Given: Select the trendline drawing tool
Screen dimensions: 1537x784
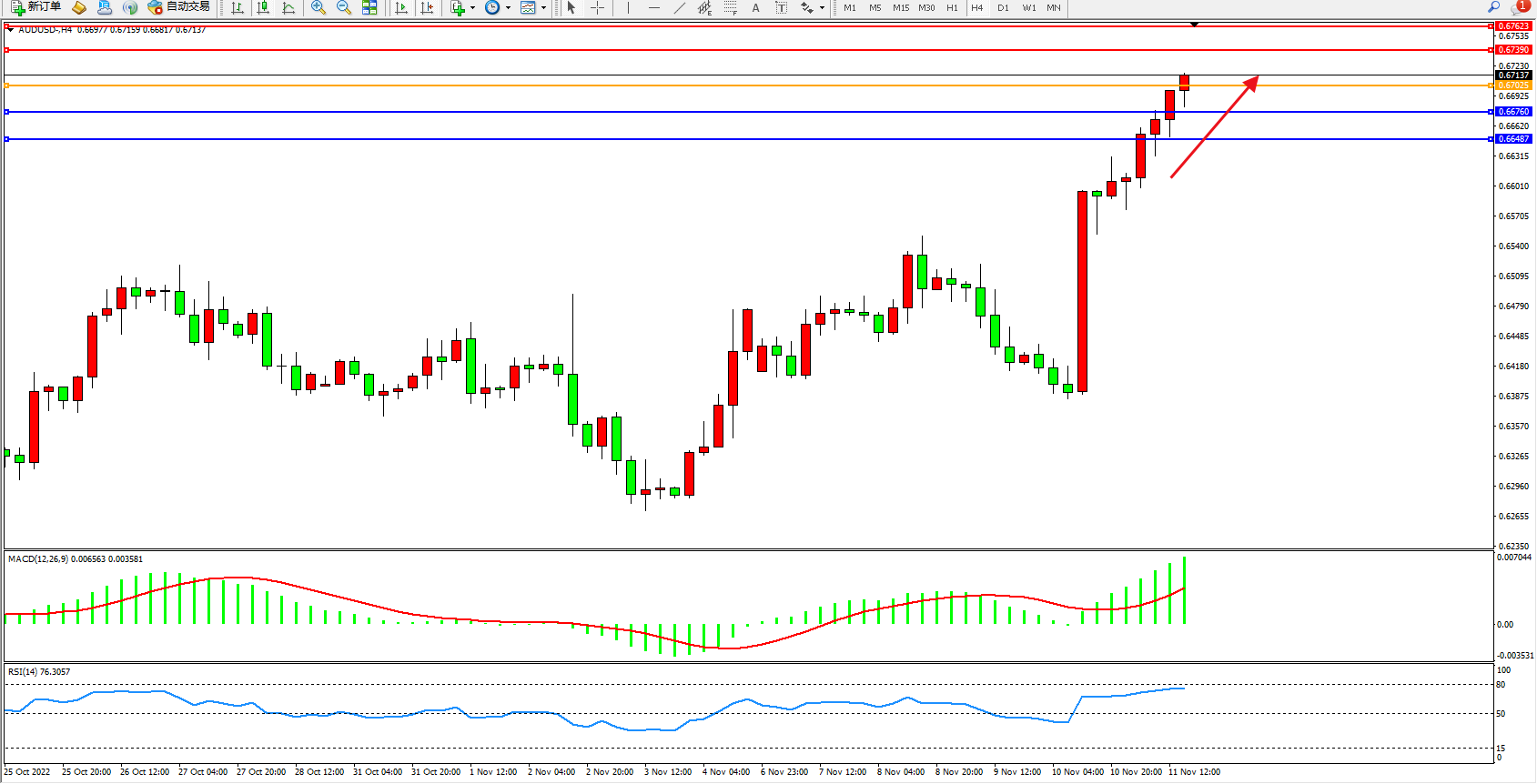Looking at the screenshot, I should pos(679,7).
